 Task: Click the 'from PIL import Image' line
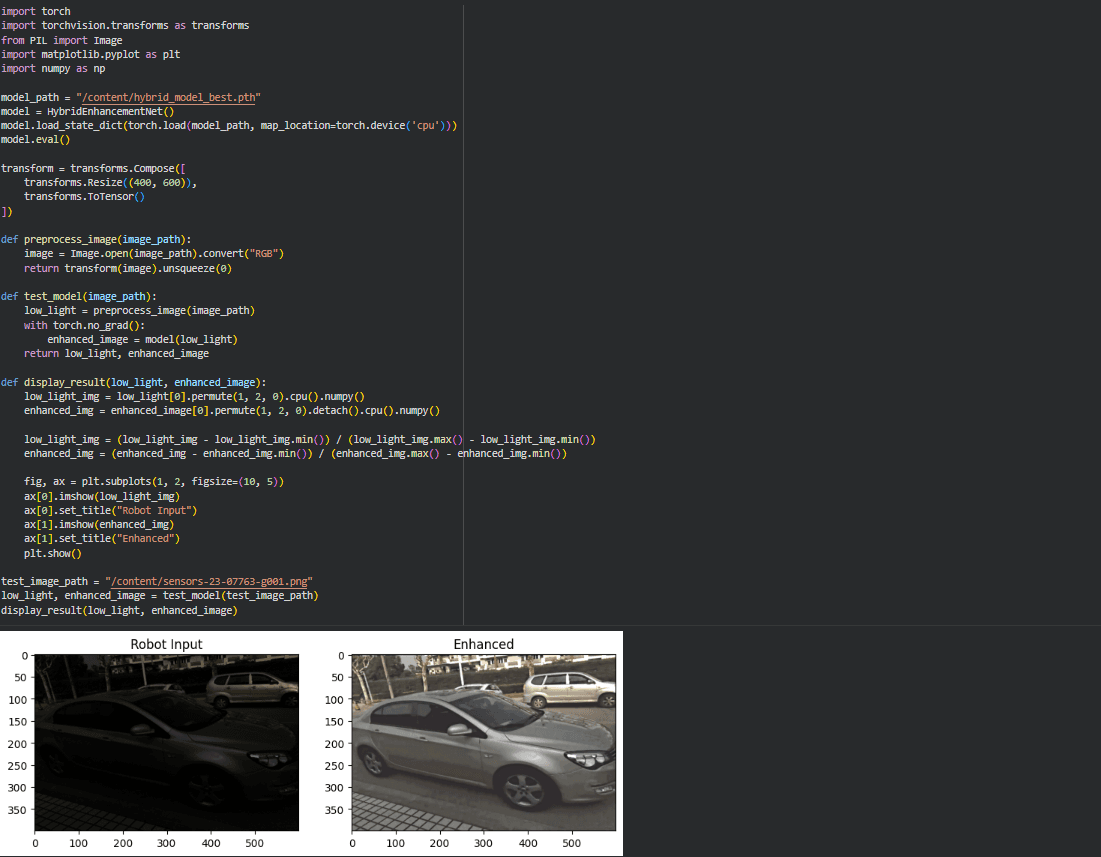62,40
